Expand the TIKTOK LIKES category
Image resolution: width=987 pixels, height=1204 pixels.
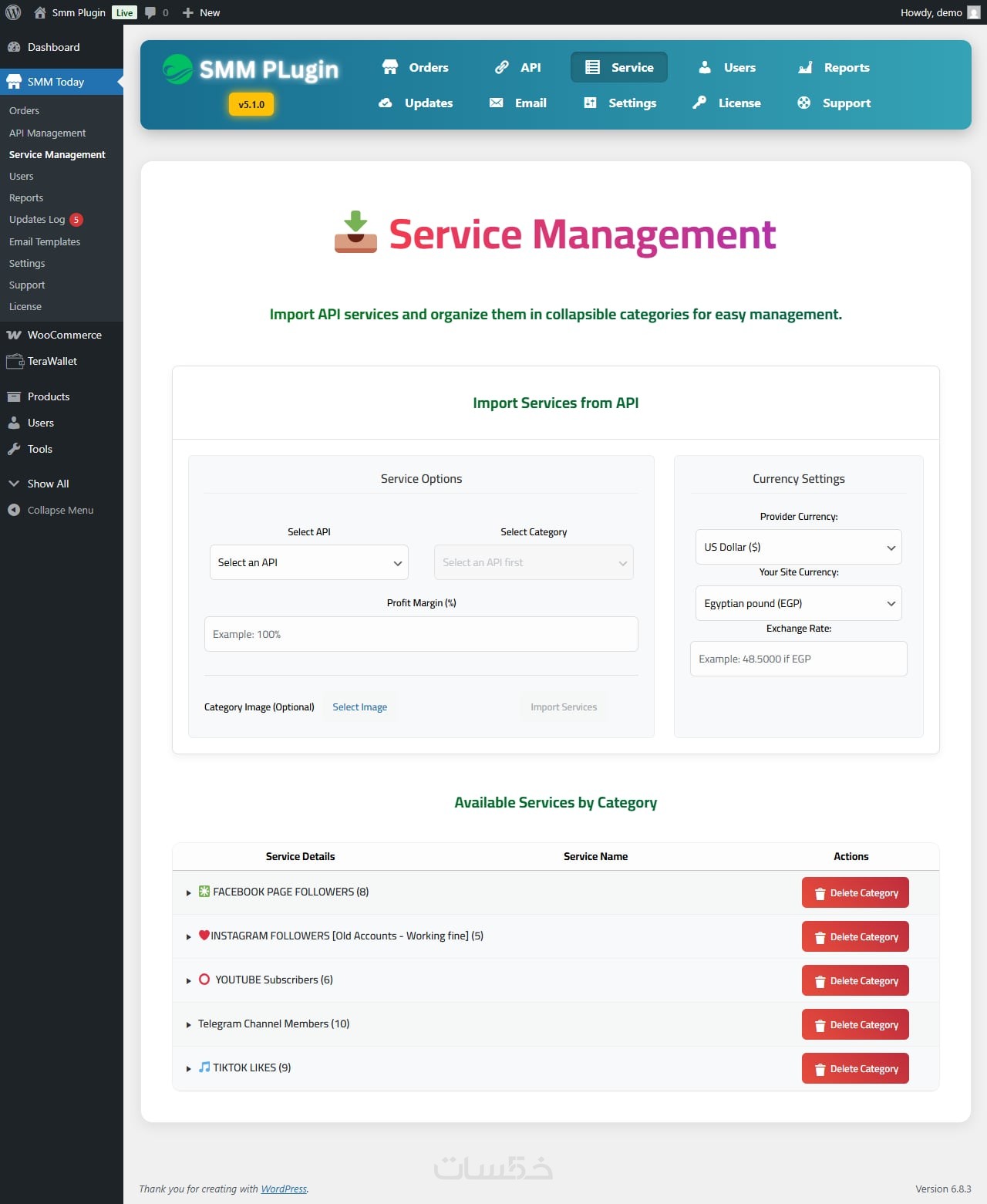(188, 1068)
